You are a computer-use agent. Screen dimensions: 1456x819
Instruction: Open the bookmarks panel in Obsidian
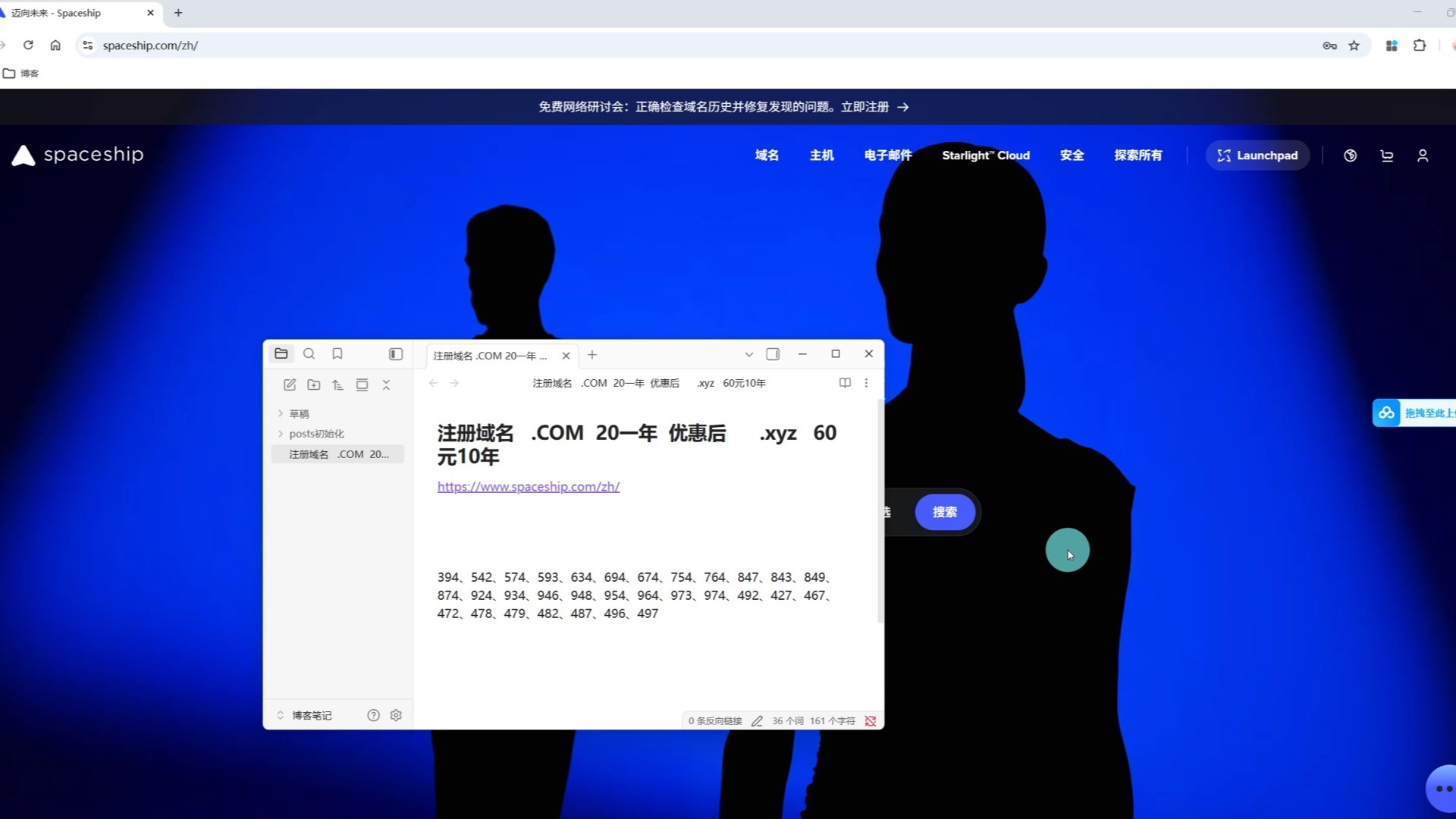point(337,353)
